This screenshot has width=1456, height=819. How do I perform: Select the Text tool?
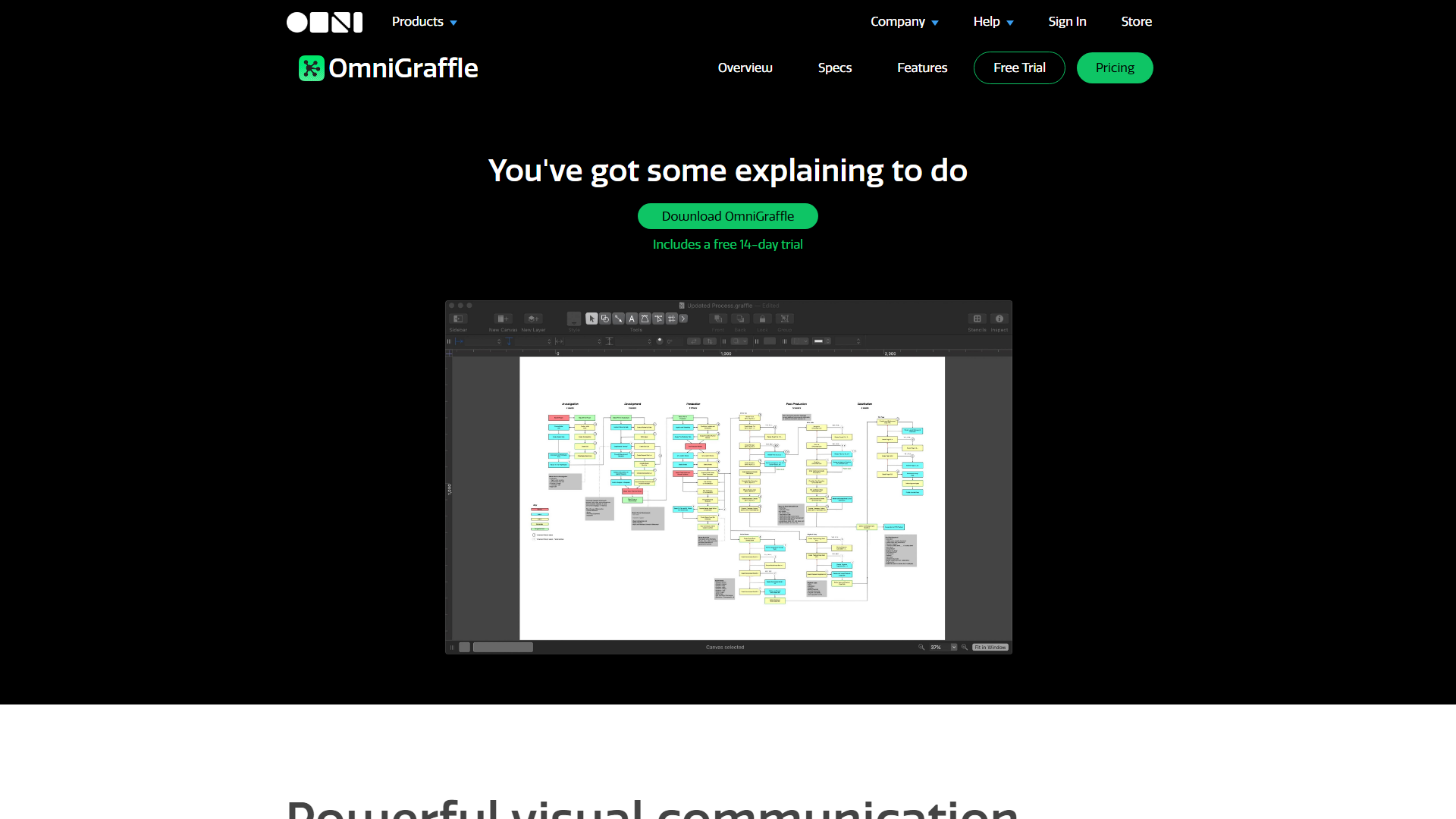(632, 318)
